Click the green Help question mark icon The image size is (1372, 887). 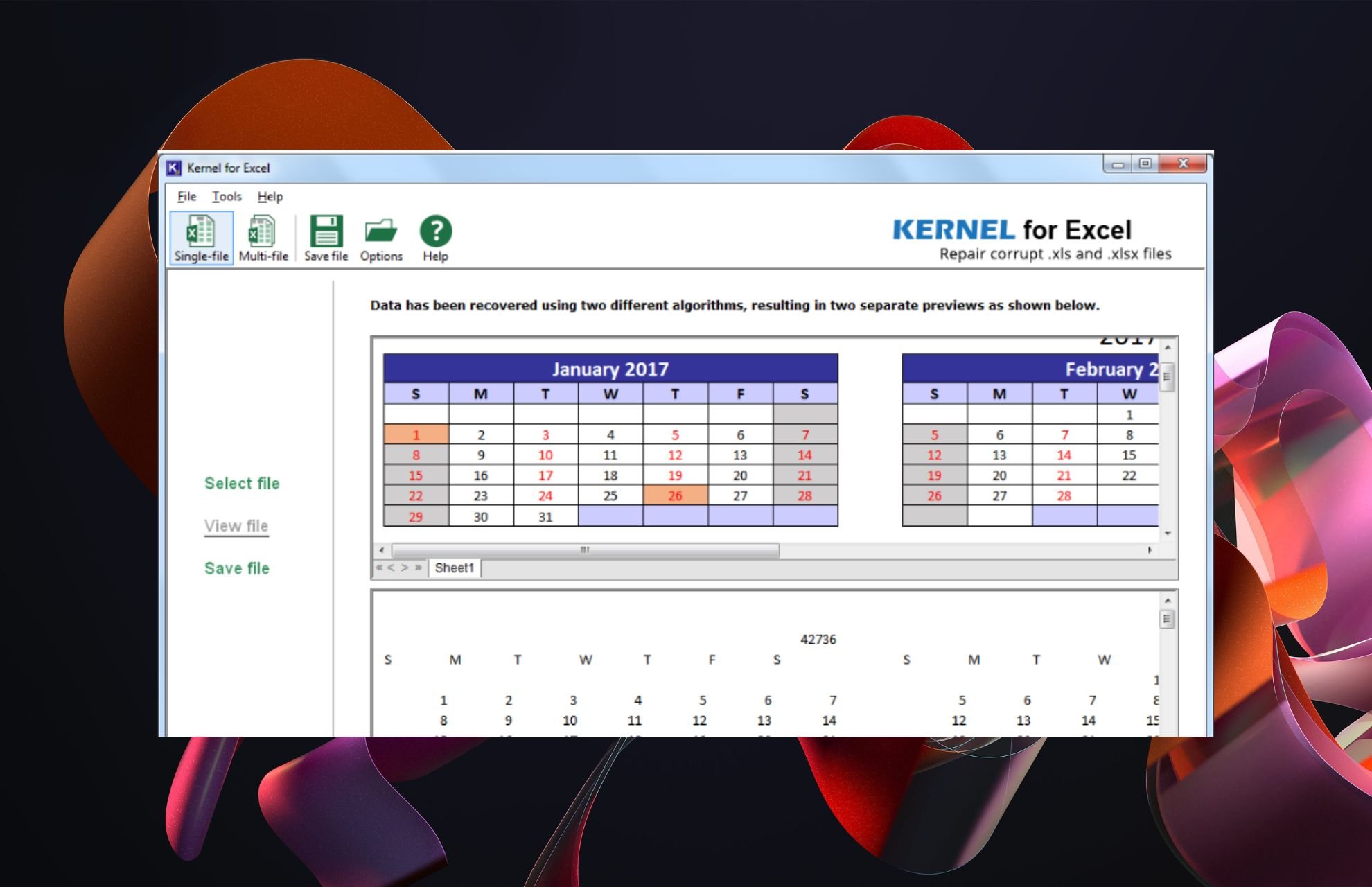click(436, 238)
